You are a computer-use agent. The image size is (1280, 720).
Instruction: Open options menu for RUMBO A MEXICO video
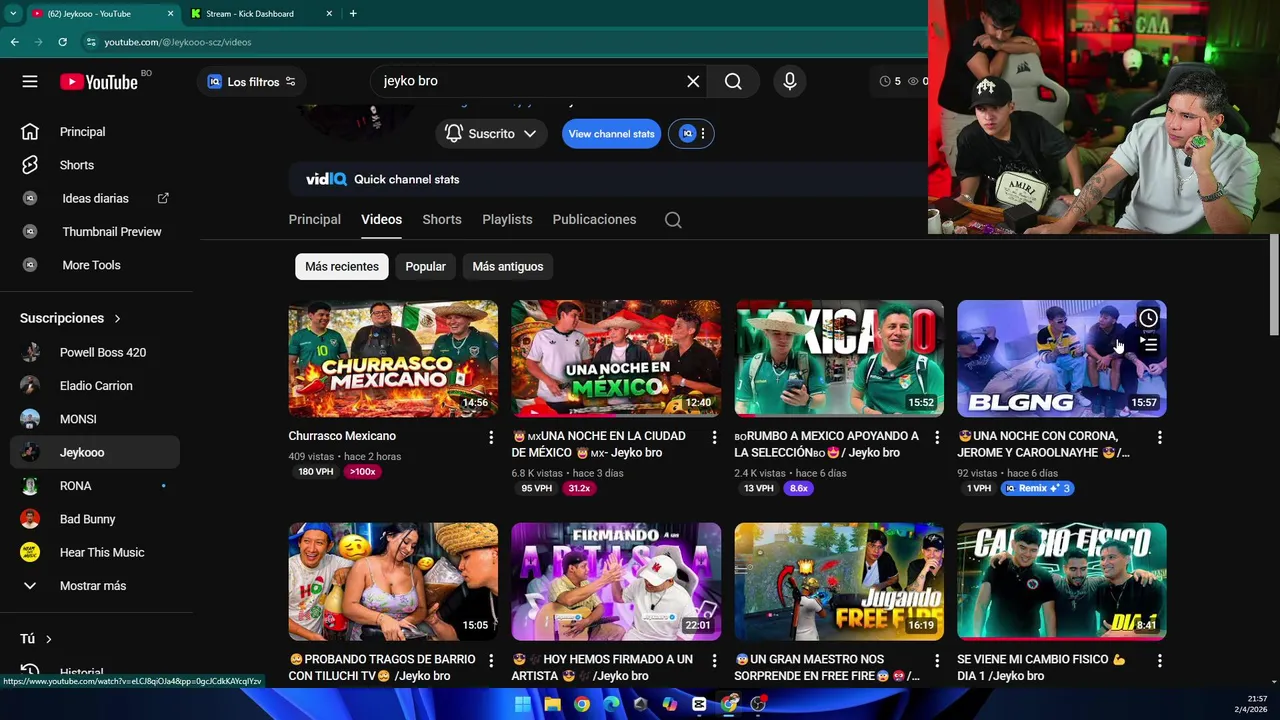[937, 437]
